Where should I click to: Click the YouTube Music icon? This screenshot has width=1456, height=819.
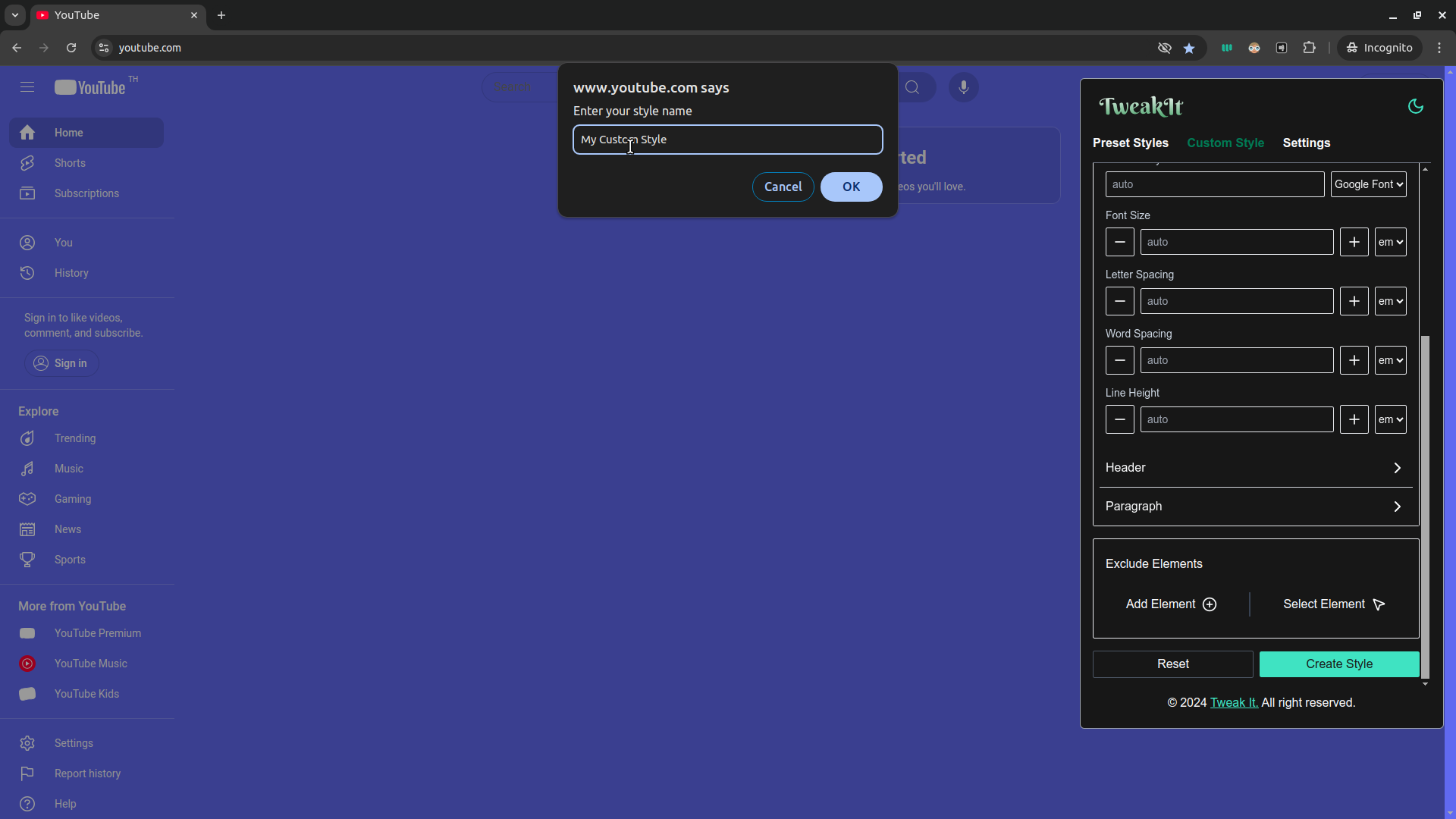[x=27, y=664]
